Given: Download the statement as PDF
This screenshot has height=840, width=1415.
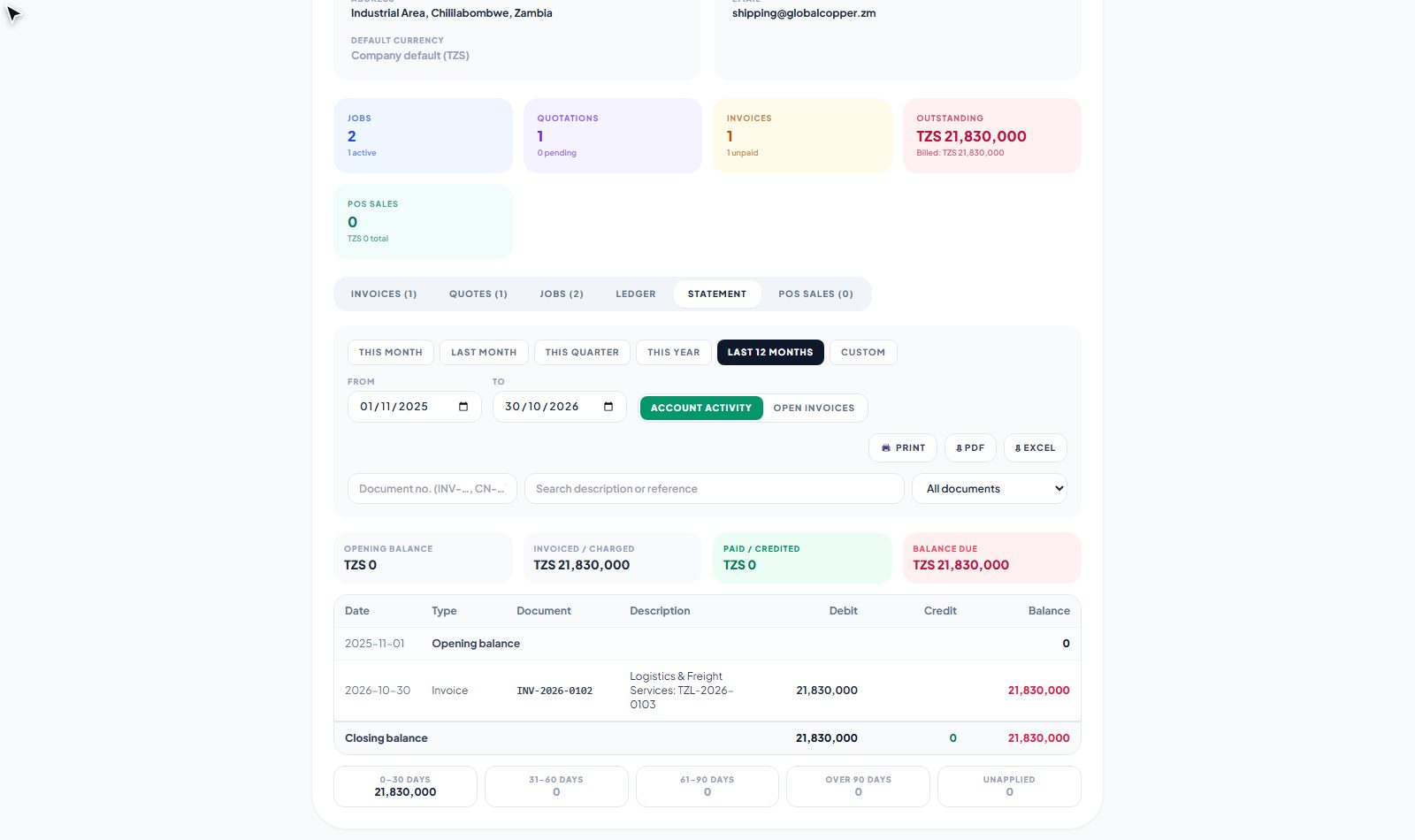Looking at the screenshot, I should pyautogui.click(x=970, y=448).
